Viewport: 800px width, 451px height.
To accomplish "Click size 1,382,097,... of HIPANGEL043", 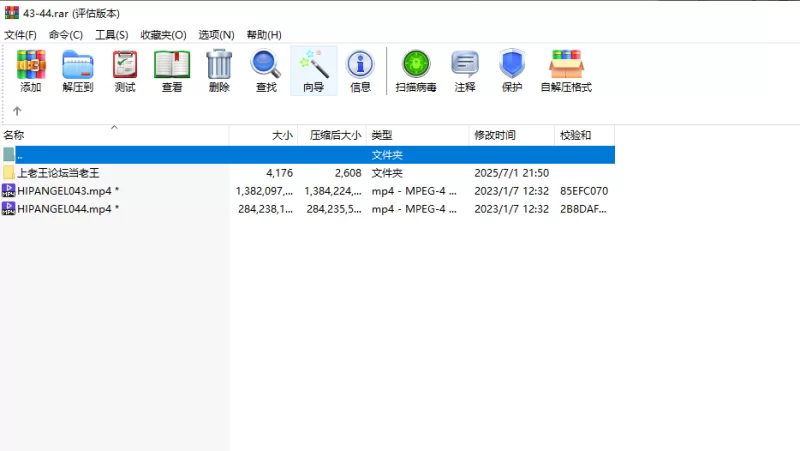I will tap(264, 191).
